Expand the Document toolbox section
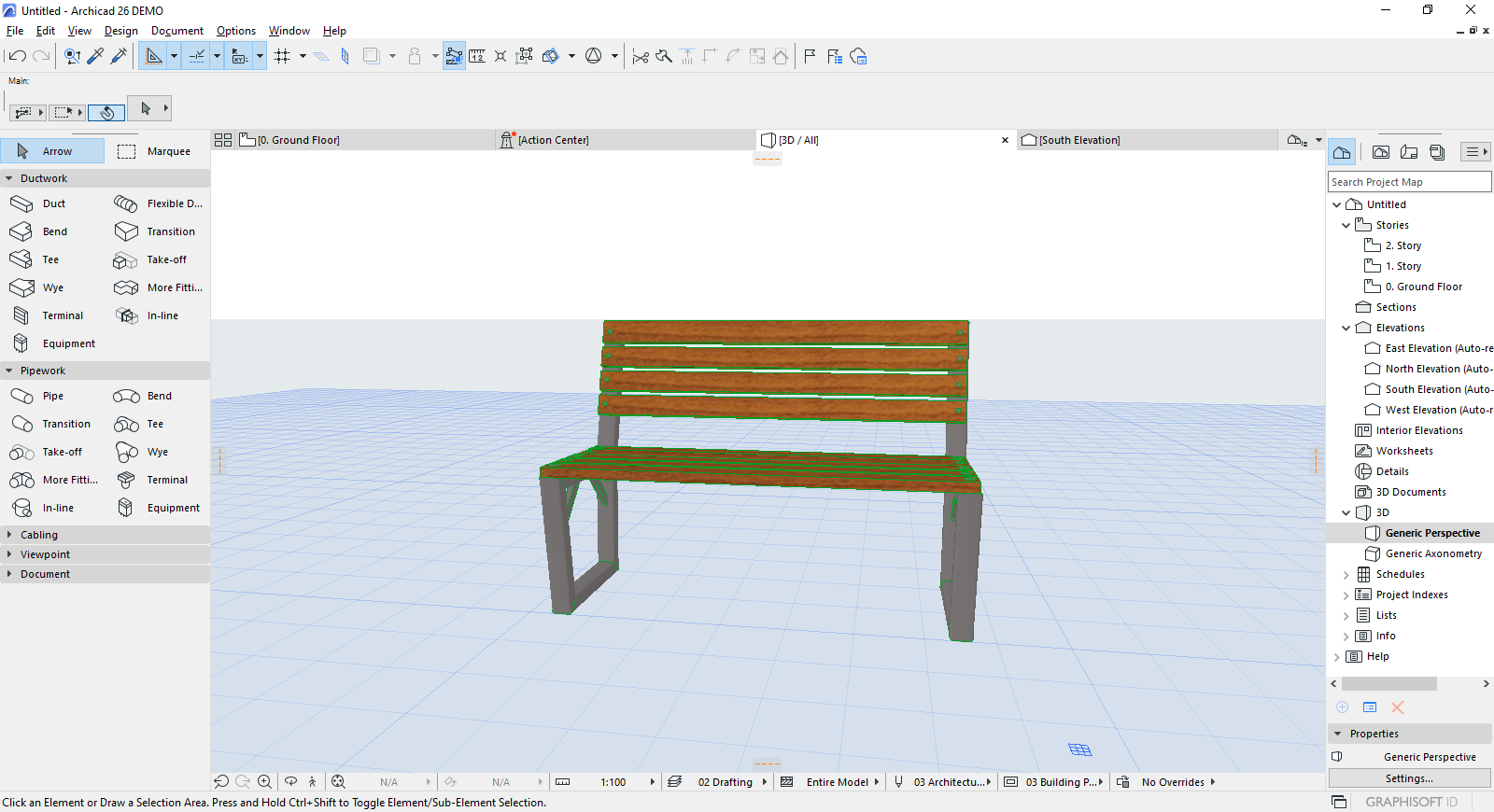The image size is (1494, 812). pyautogui.click(x=9, y=574)
